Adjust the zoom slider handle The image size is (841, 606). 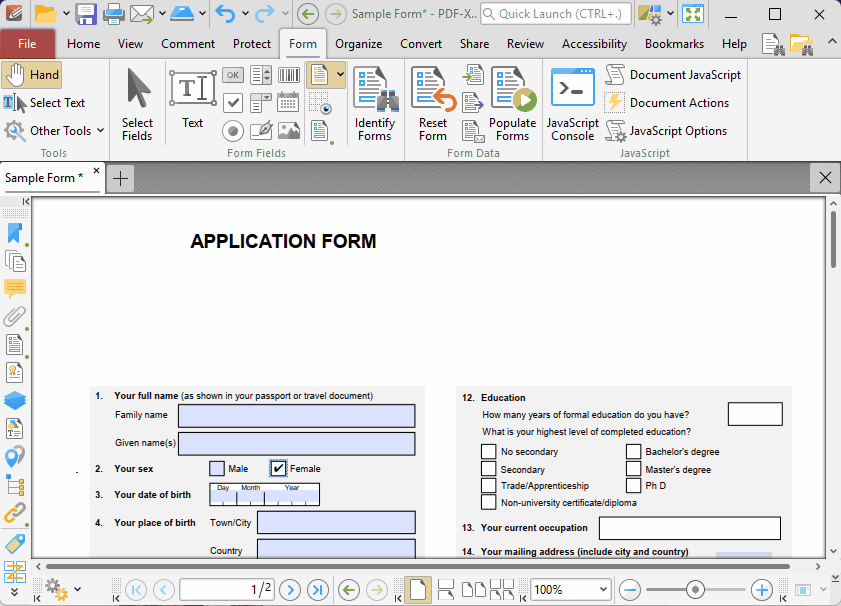[695, 590]
